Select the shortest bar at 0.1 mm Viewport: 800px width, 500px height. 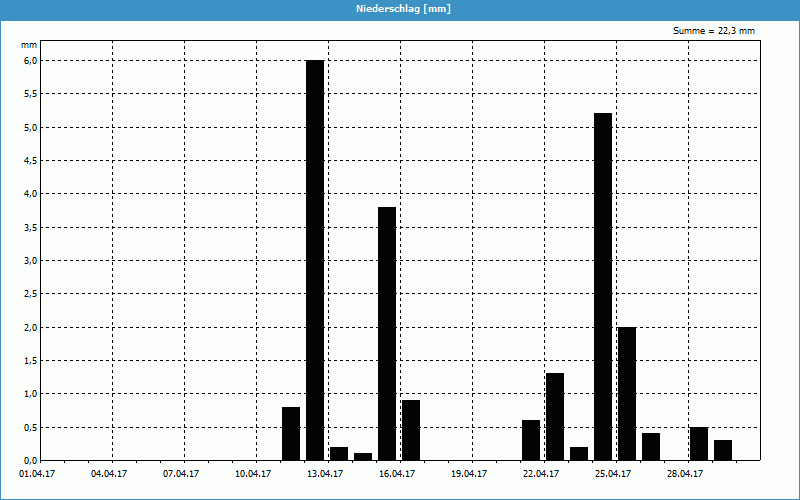(x=363, y=456)
